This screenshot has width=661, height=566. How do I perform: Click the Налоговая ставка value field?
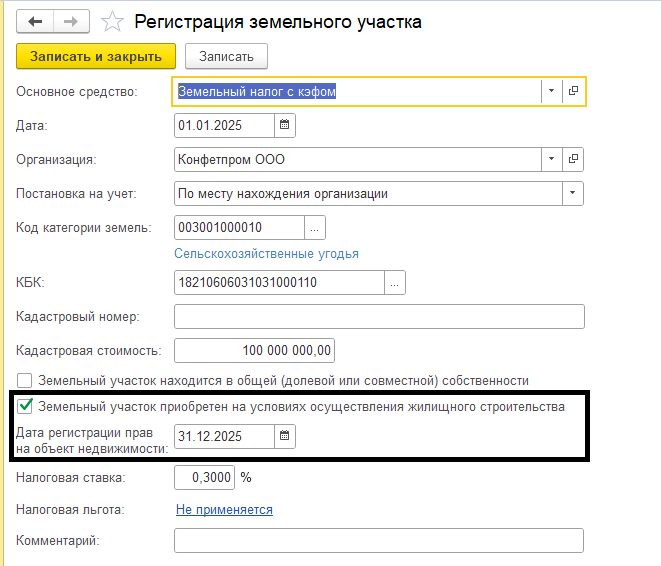[x=204, y=478]
